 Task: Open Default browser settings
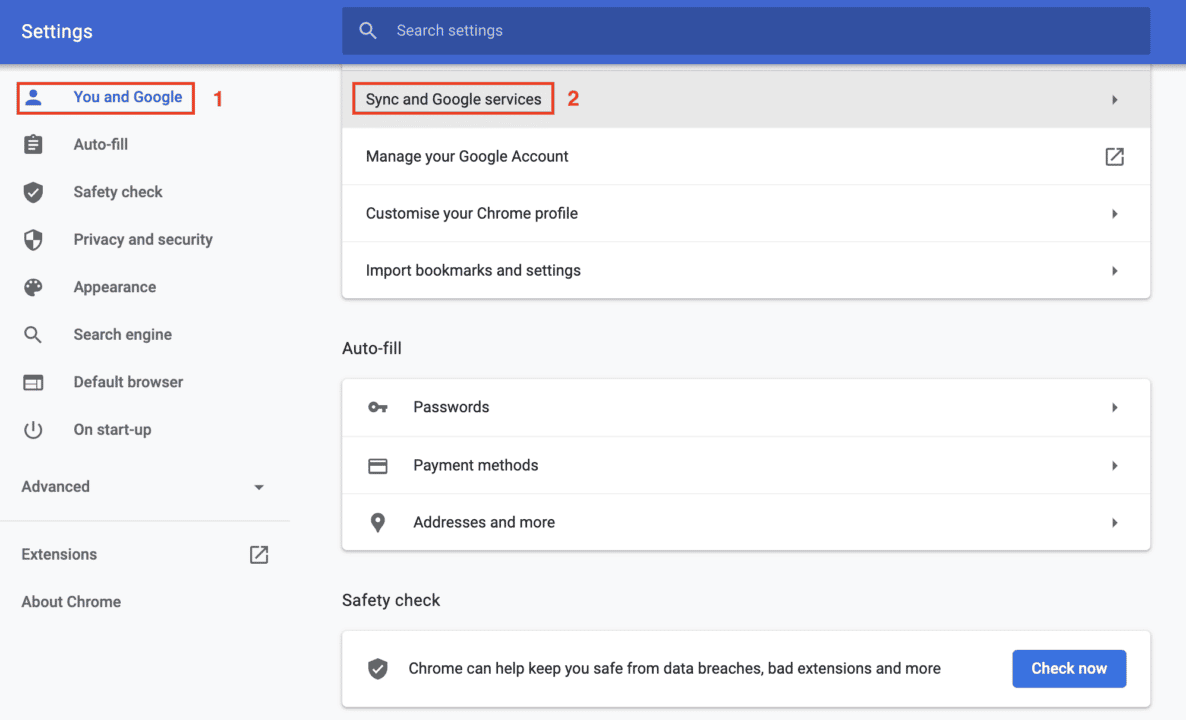(129, 382)
